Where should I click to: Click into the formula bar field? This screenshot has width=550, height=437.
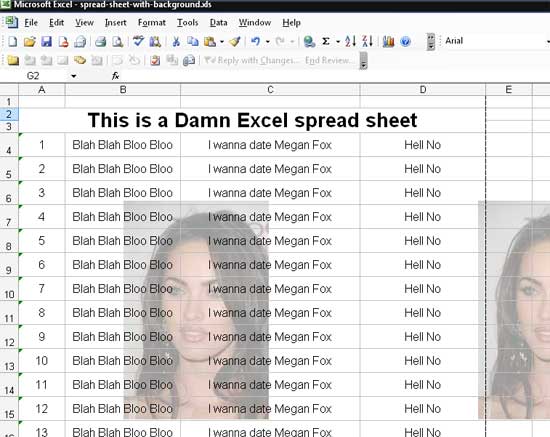point(335,76)
